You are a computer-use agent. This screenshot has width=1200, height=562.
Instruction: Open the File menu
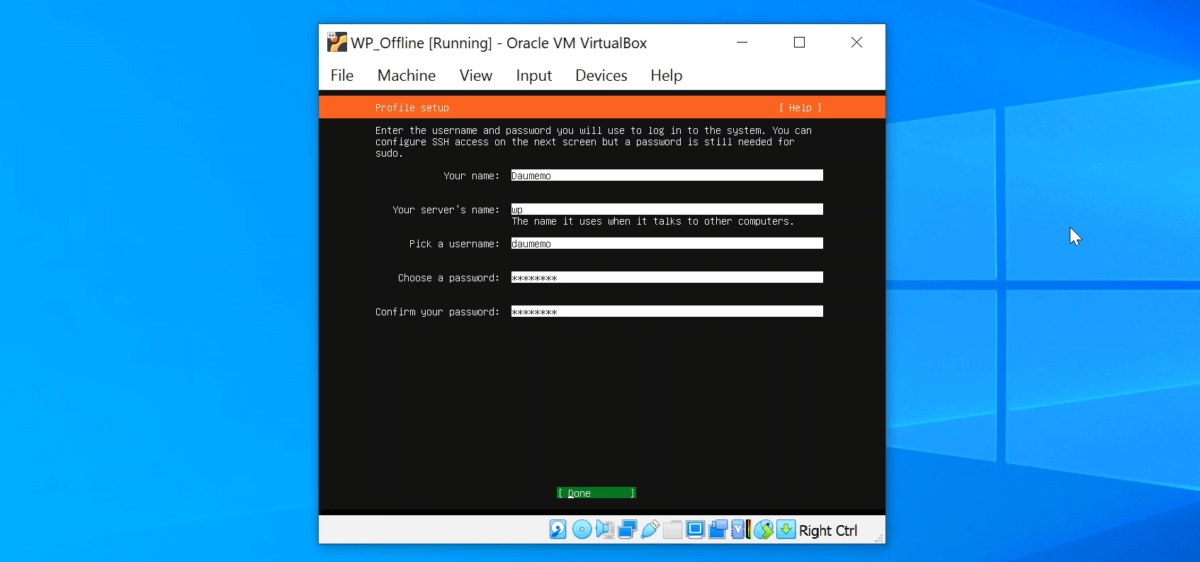coord(342,75)
